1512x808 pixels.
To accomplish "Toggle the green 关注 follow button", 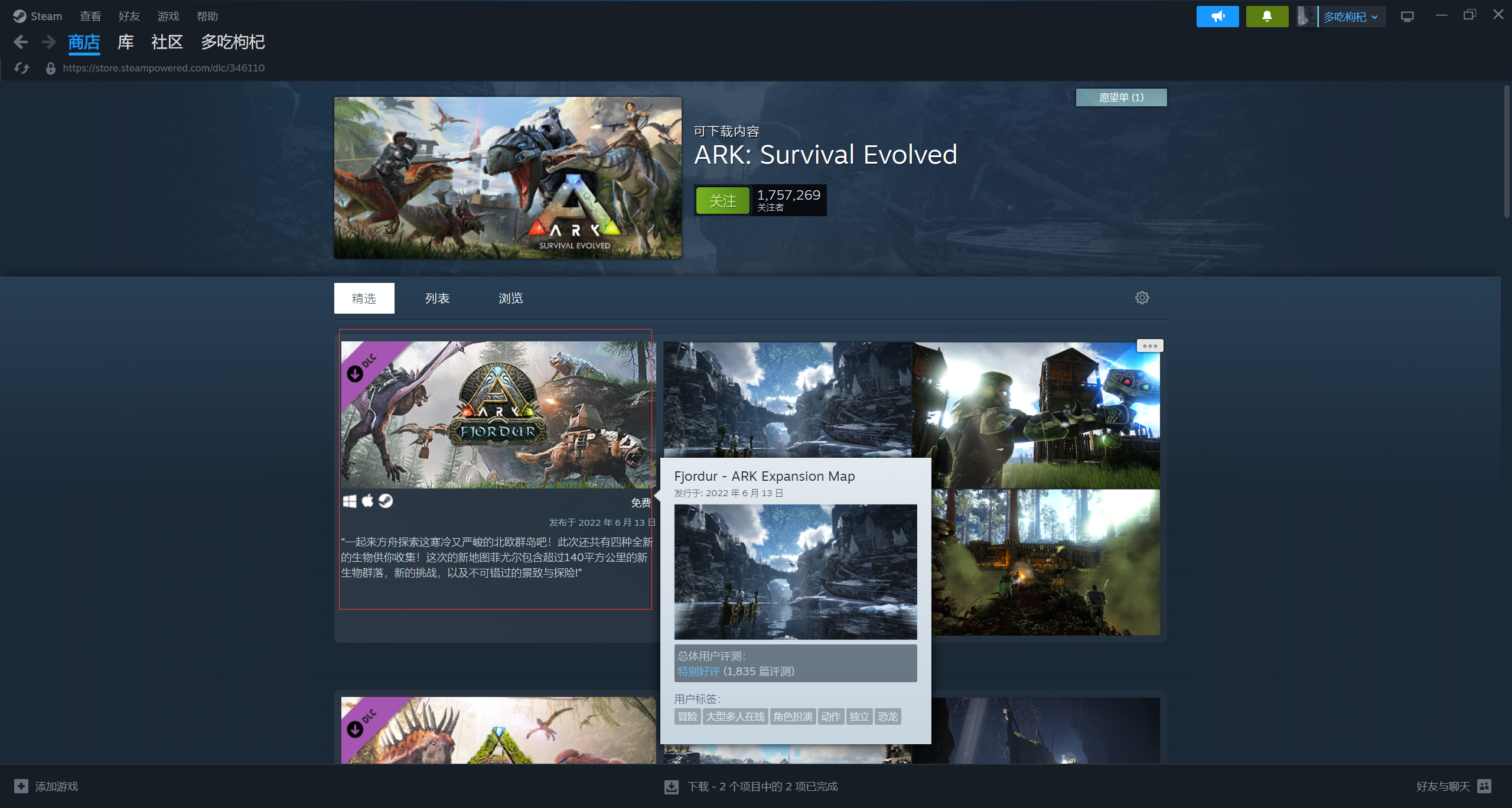I will pos(722,201).
